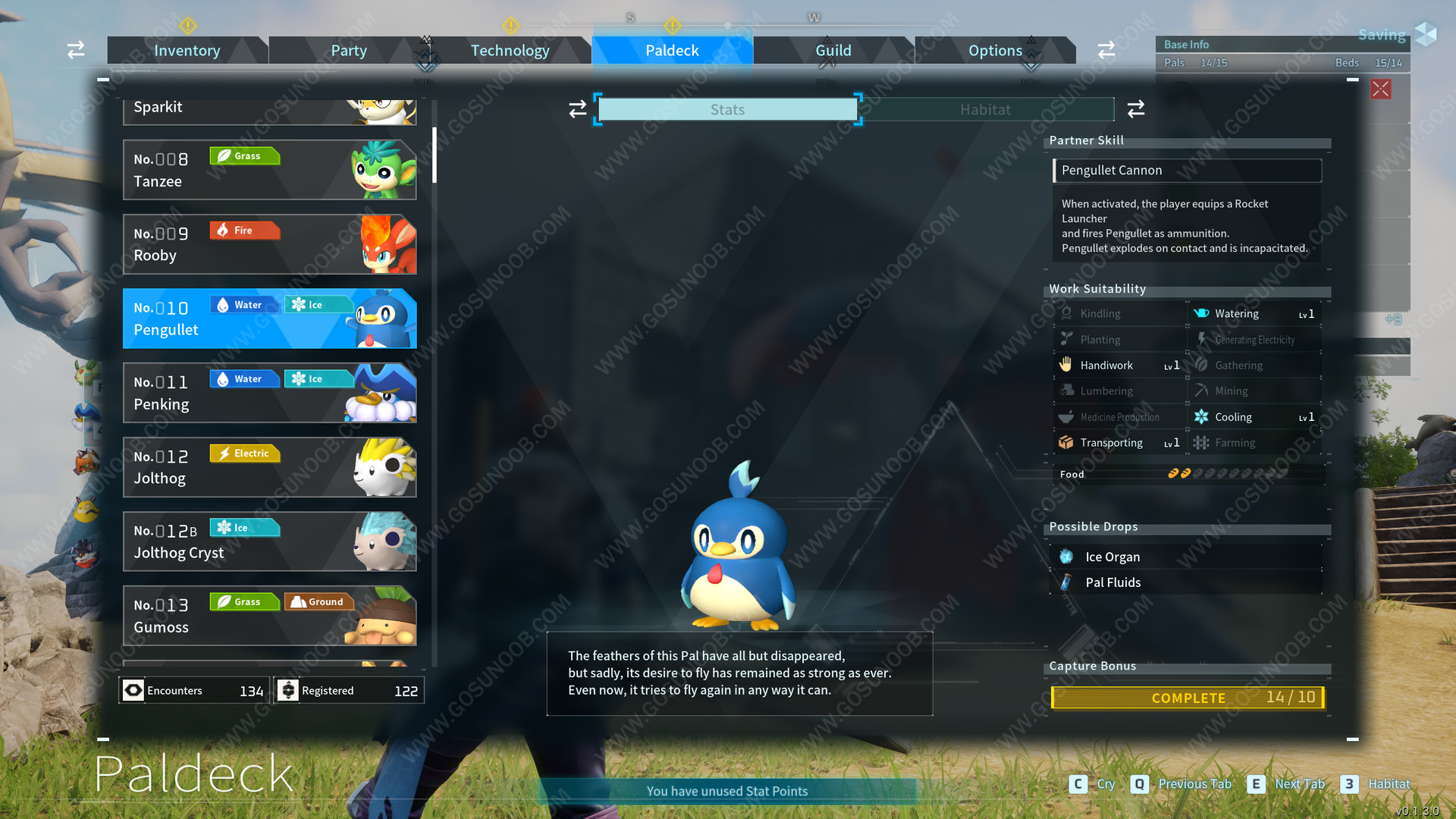Select the Handiwork suitability icon

tap(1066, 364)
